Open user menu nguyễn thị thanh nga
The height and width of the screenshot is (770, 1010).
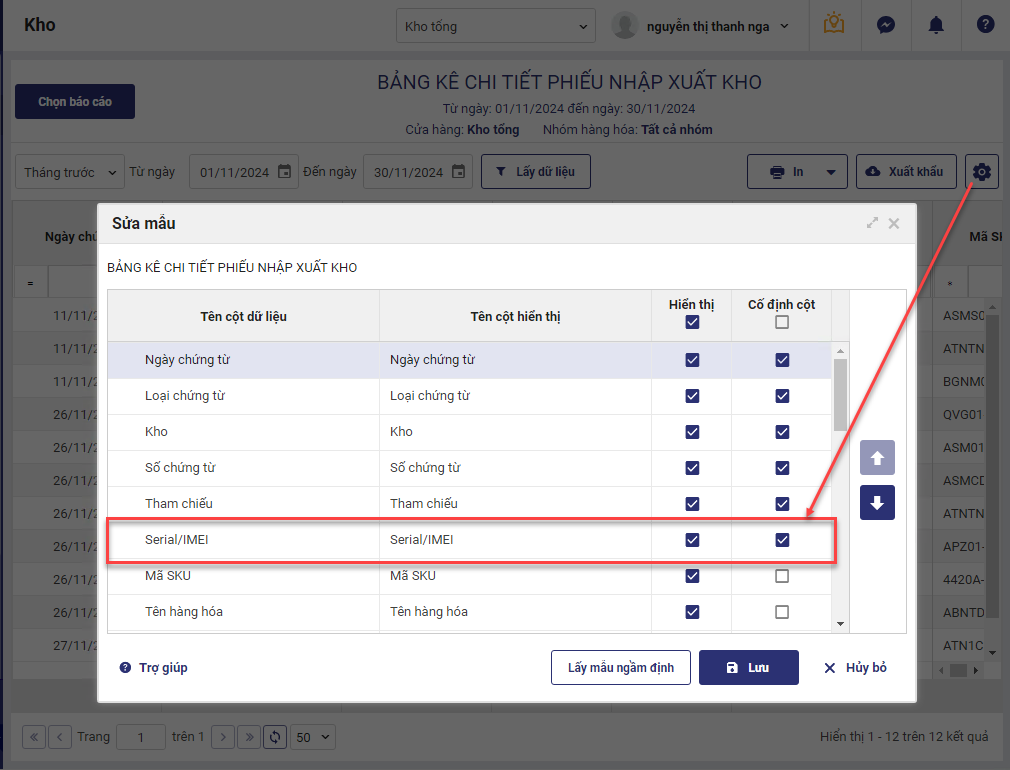click(x=702, y=26)
